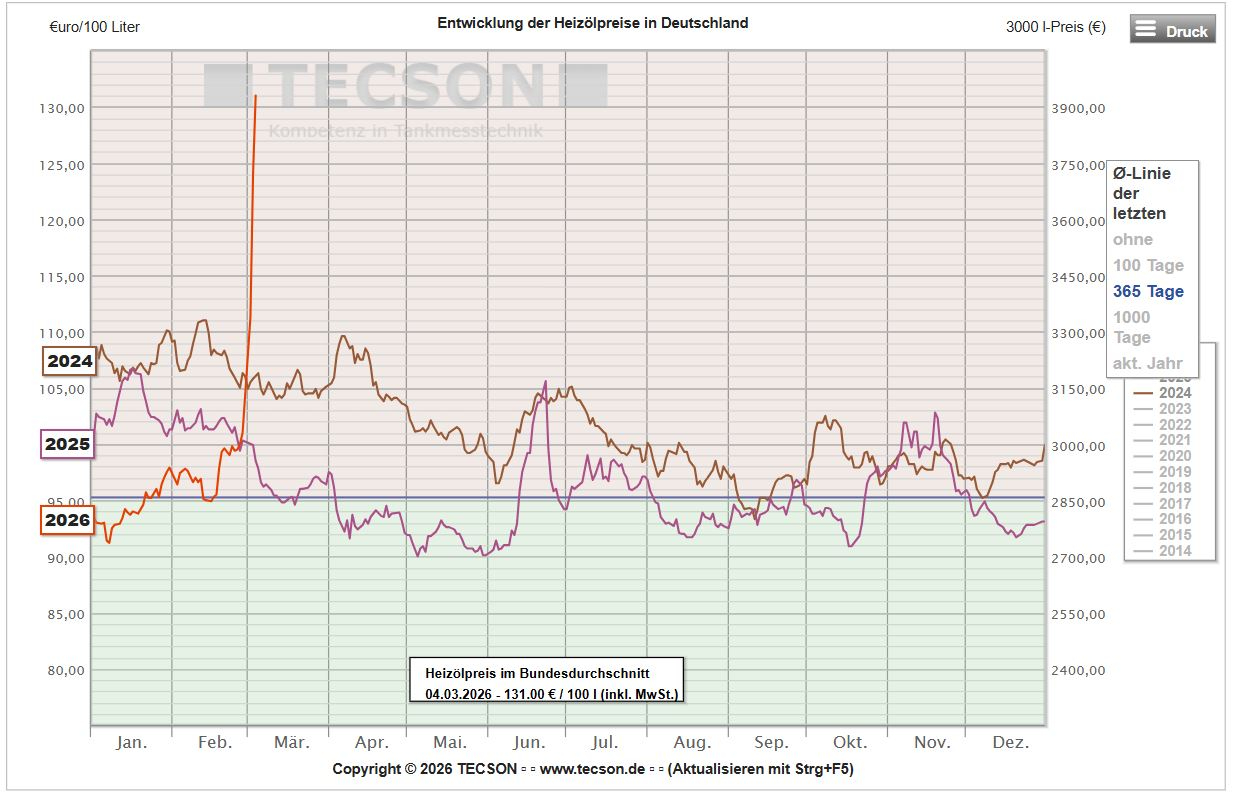
Task: Click the Heizölpreis im Bundesdurchschnitt info box
Action: tap(546, 681)
